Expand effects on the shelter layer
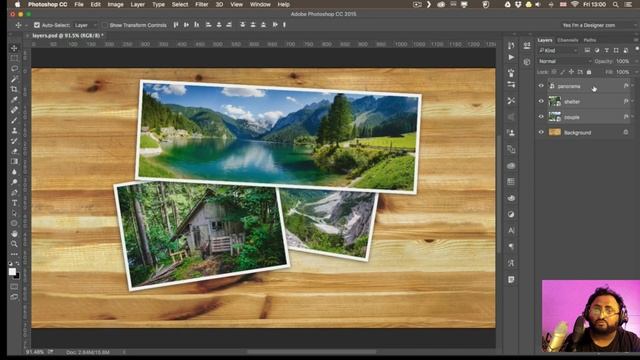Screen dimensions: 640x360 pos(633,101)
